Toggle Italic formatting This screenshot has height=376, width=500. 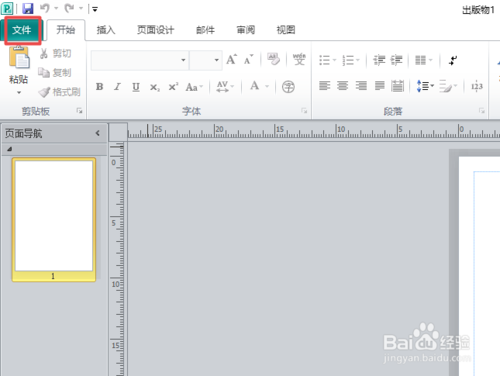coord(117,87)
